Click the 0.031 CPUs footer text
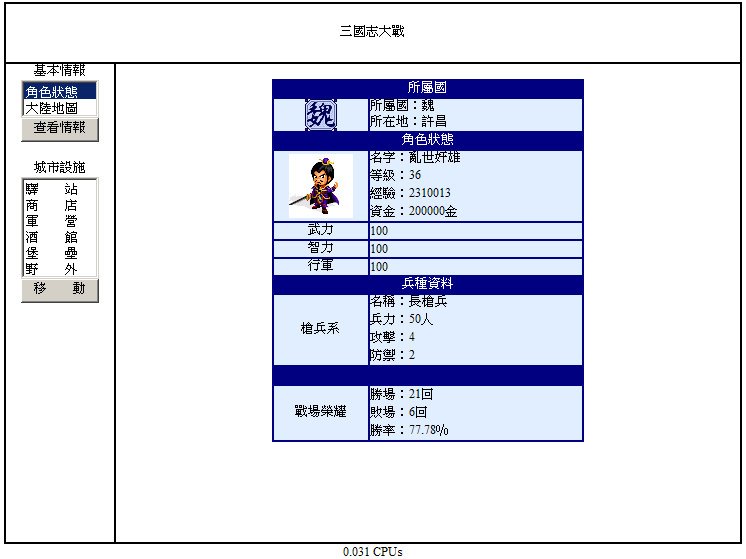746x559 pixels. [x=373, y=552]
